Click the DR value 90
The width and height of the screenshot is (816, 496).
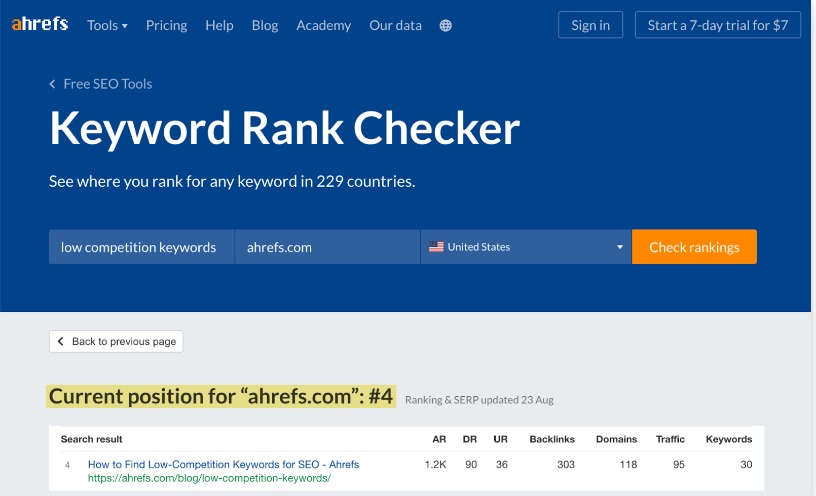tap(471, 464)
